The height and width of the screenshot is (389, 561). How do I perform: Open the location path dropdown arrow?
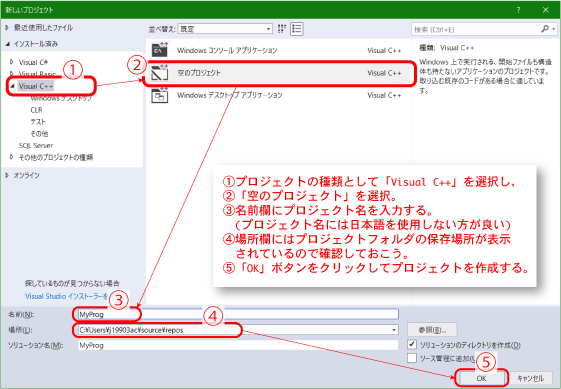(x=394, y=330)
